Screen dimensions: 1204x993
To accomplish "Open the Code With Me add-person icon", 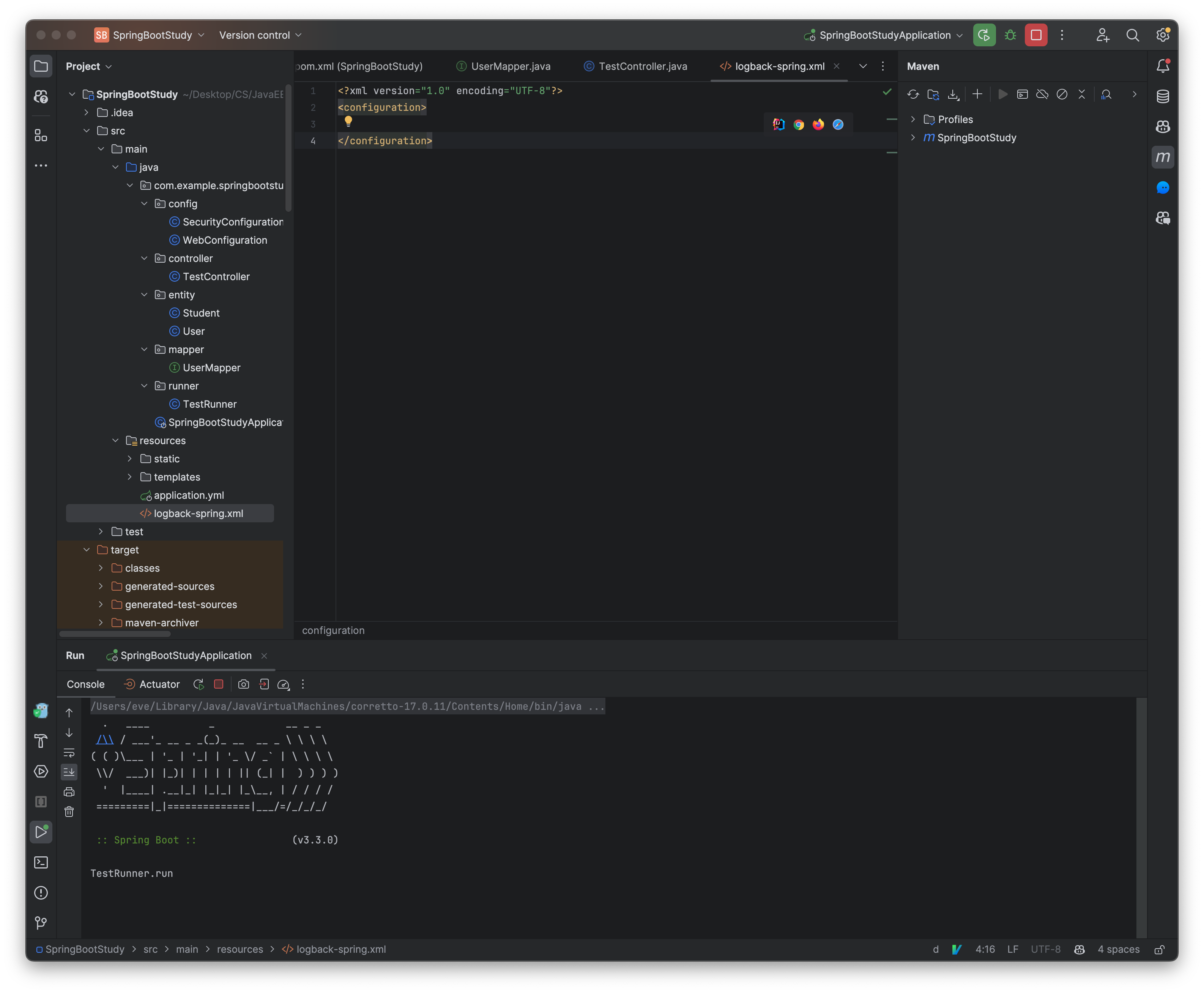I will 1102,35.
